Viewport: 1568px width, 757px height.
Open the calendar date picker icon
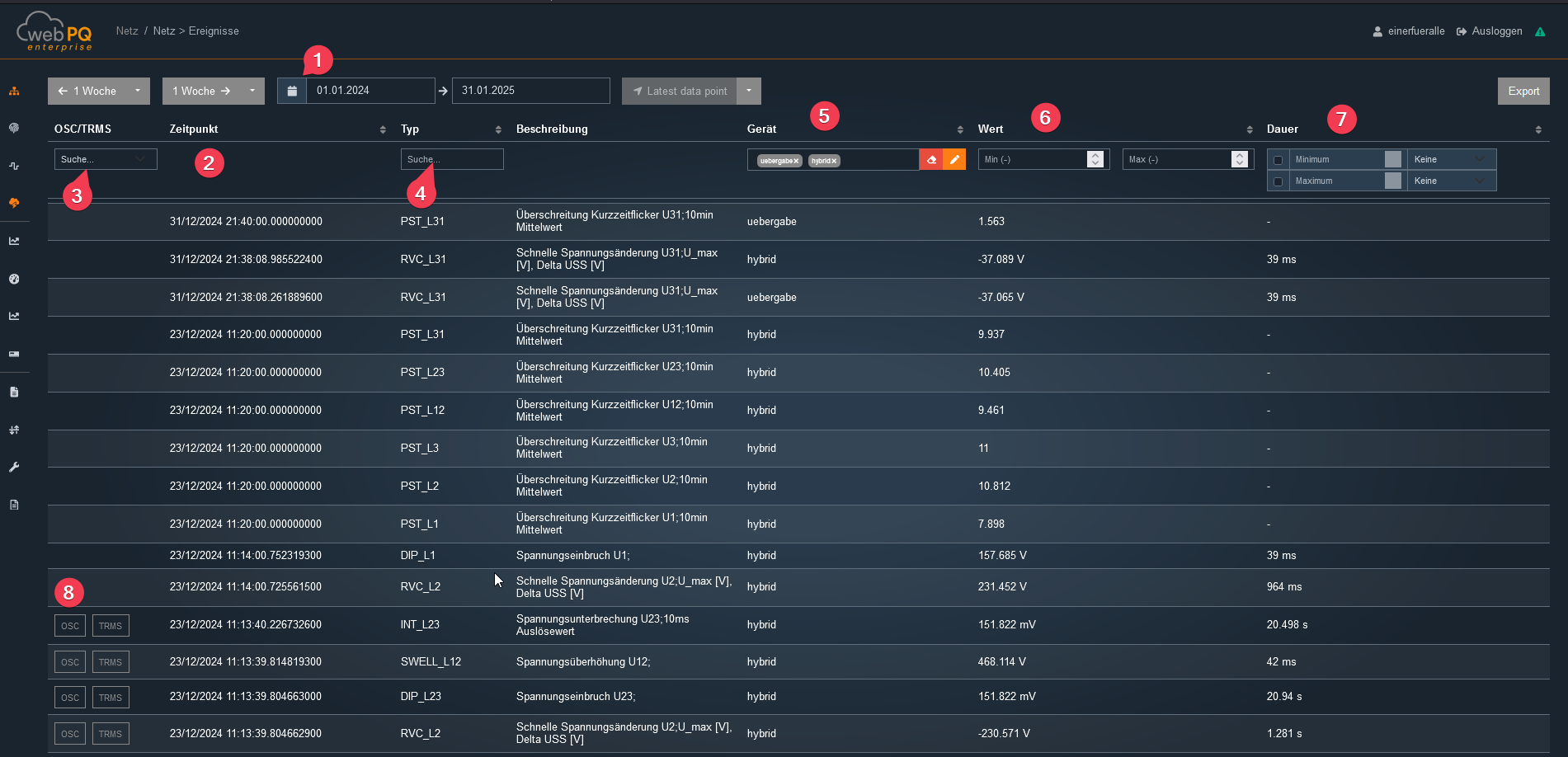tap(292, 91)
